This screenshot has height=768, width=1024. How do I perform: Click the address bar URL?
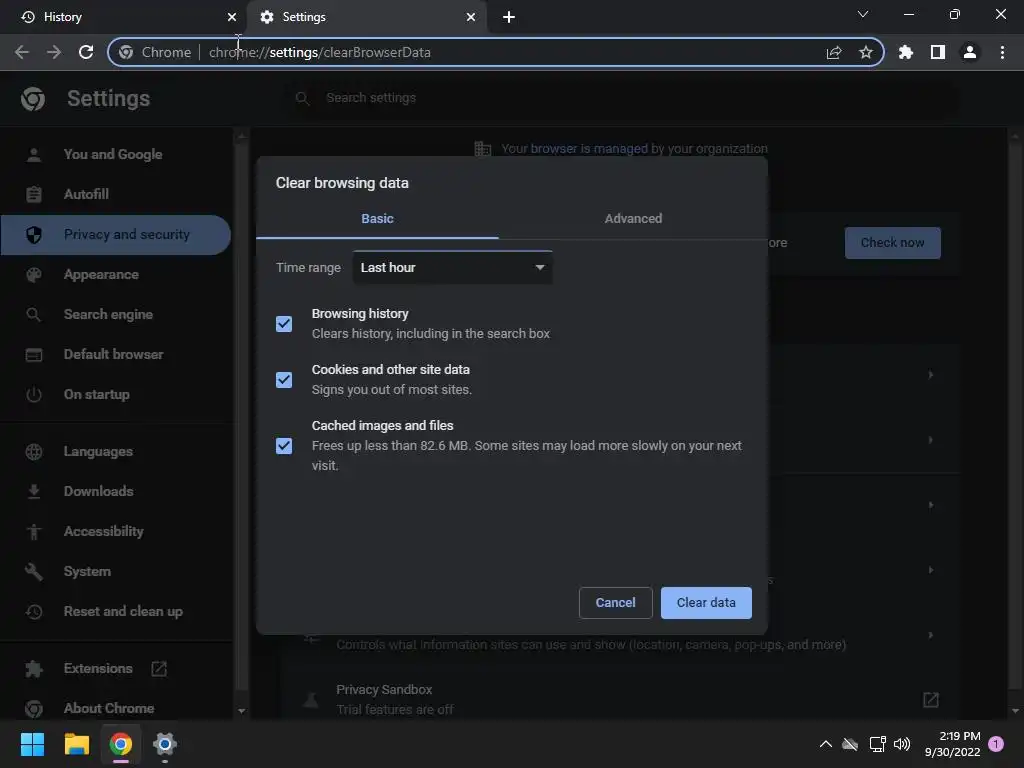tap(319, 52)
